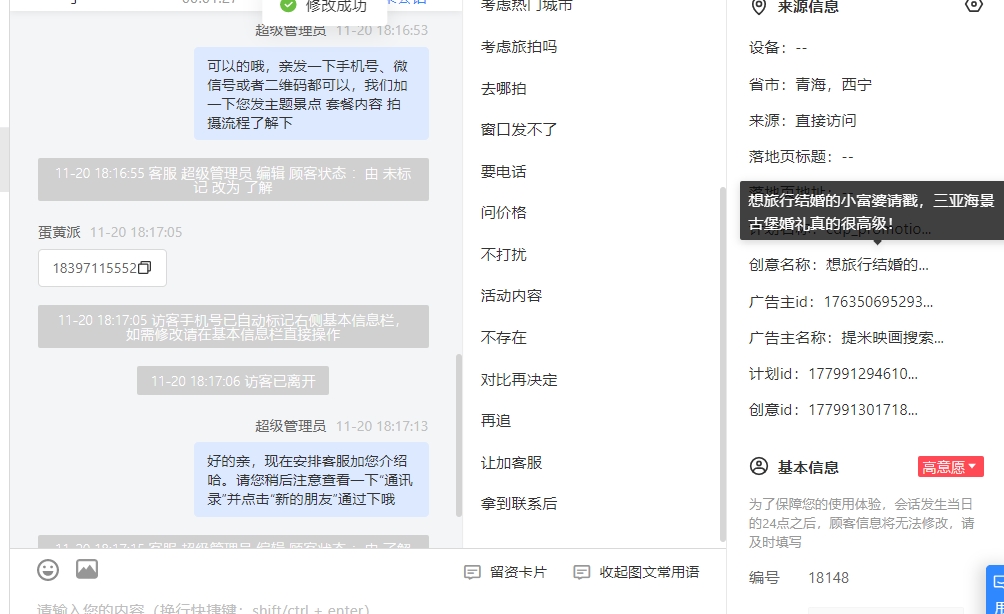Select quick reply 考虑旅拍吗
The height and width of the screenshot is (614, 1004).
[x=519, y=47]
